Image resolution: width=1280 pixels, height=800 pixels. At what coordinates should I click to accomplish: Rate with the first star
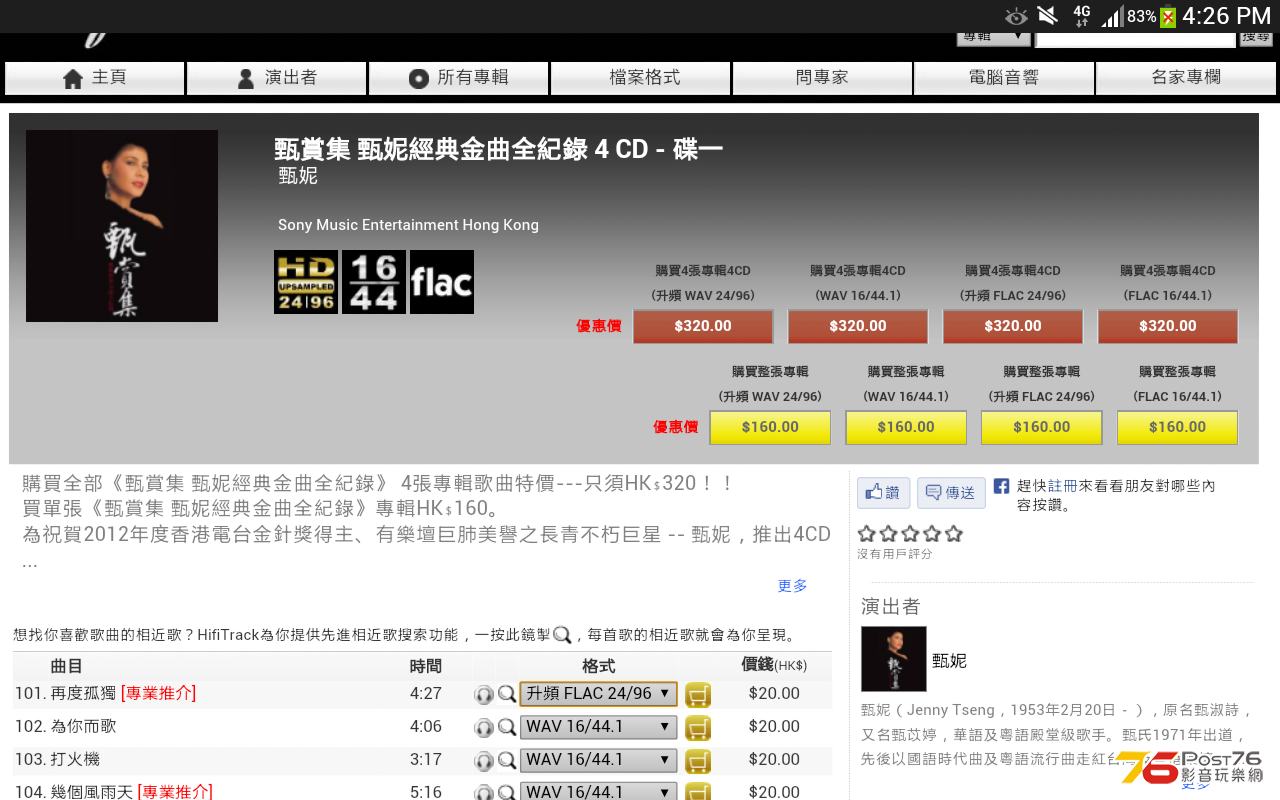tap(867, 534)
